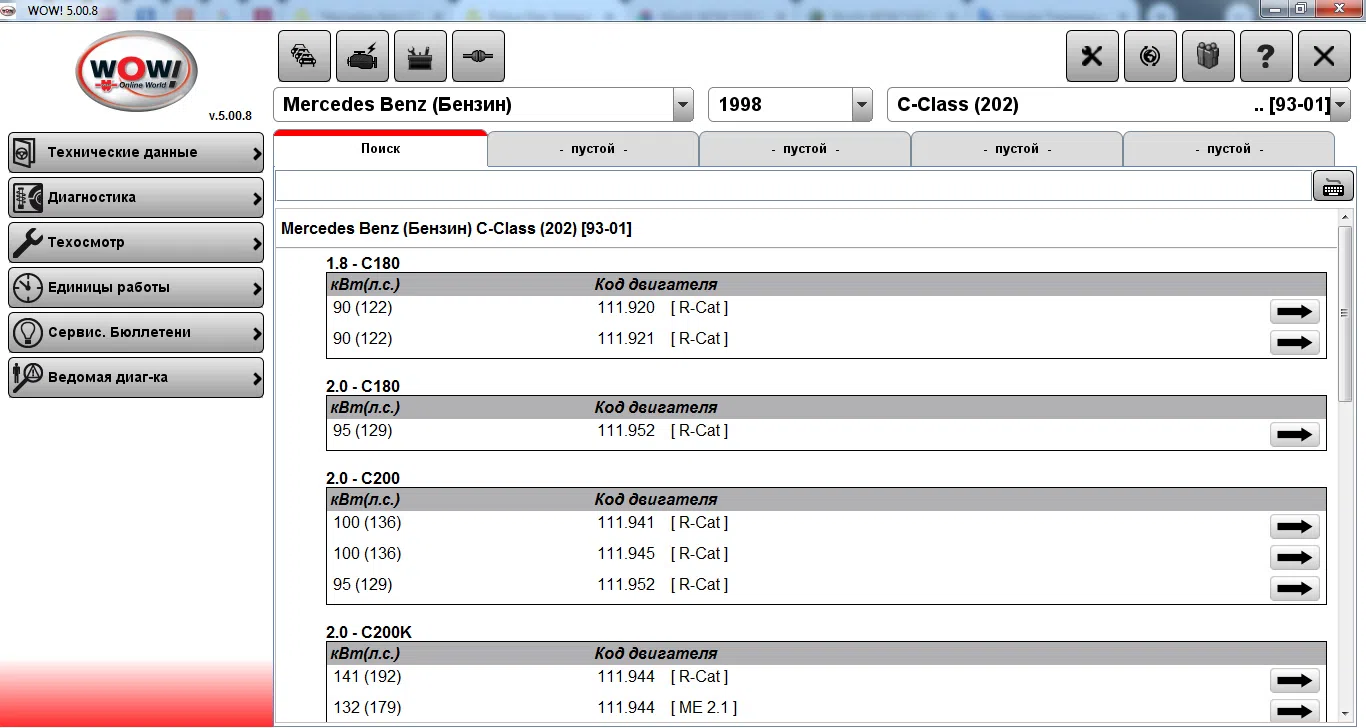Open the Диагностика side menu
Viewport: 1366px width, 728px height.
[136, 198]
